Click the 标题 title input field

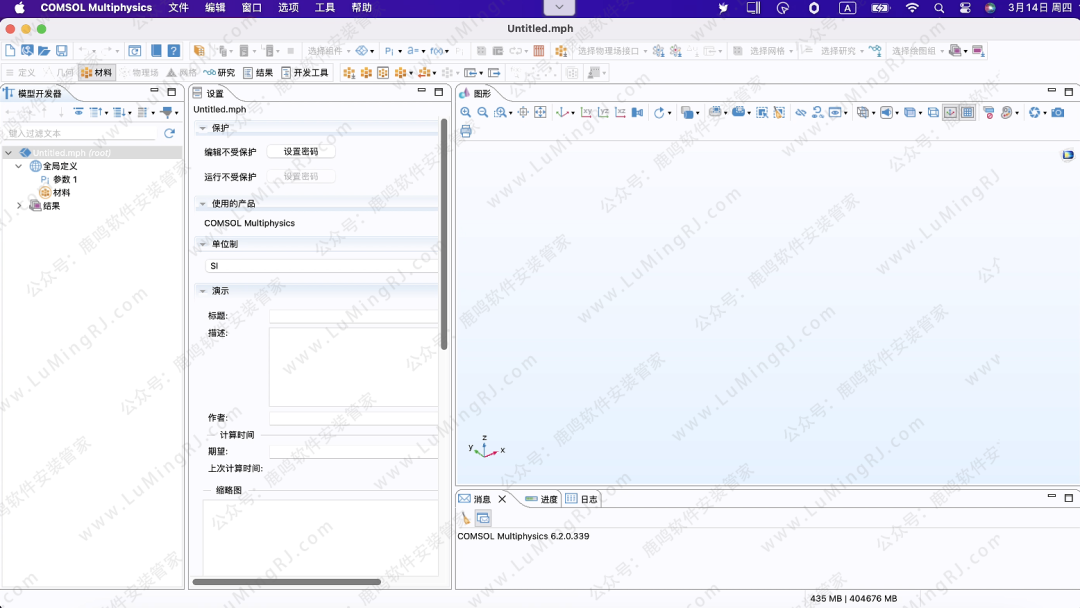pos(353,316)
